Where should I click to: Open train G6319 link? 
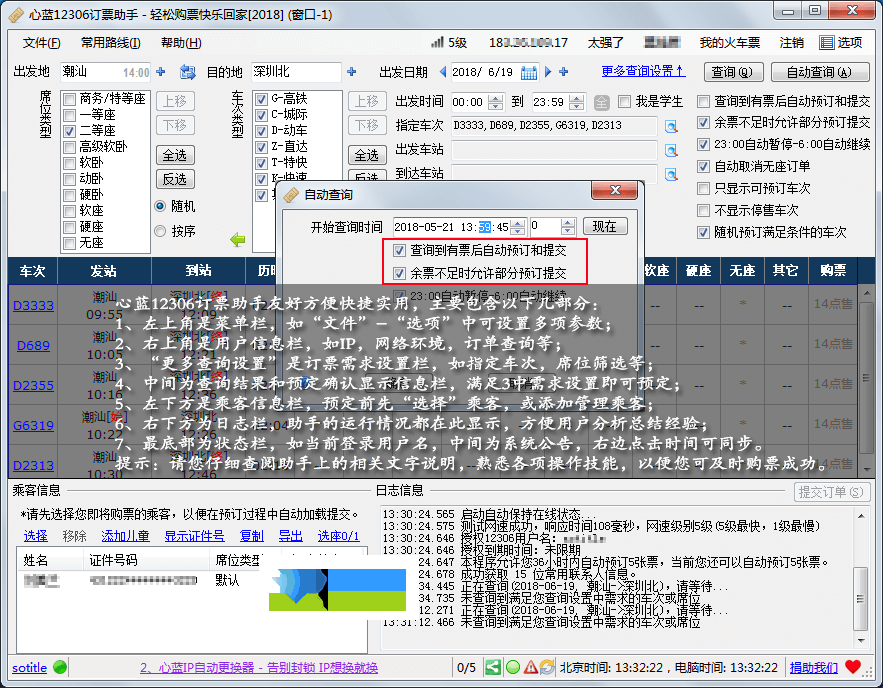[33, 425]
